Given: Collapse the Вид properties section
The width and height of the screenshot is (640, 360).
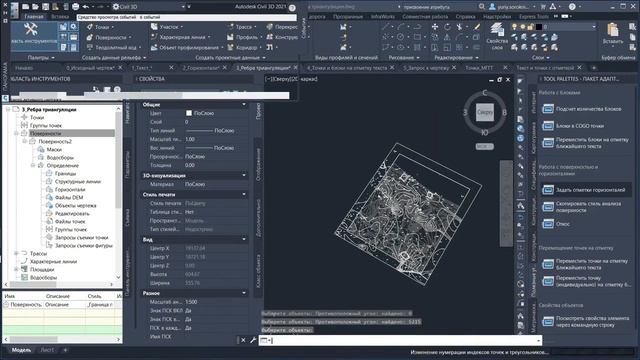Looking at the screenshot, I should 244,239.
